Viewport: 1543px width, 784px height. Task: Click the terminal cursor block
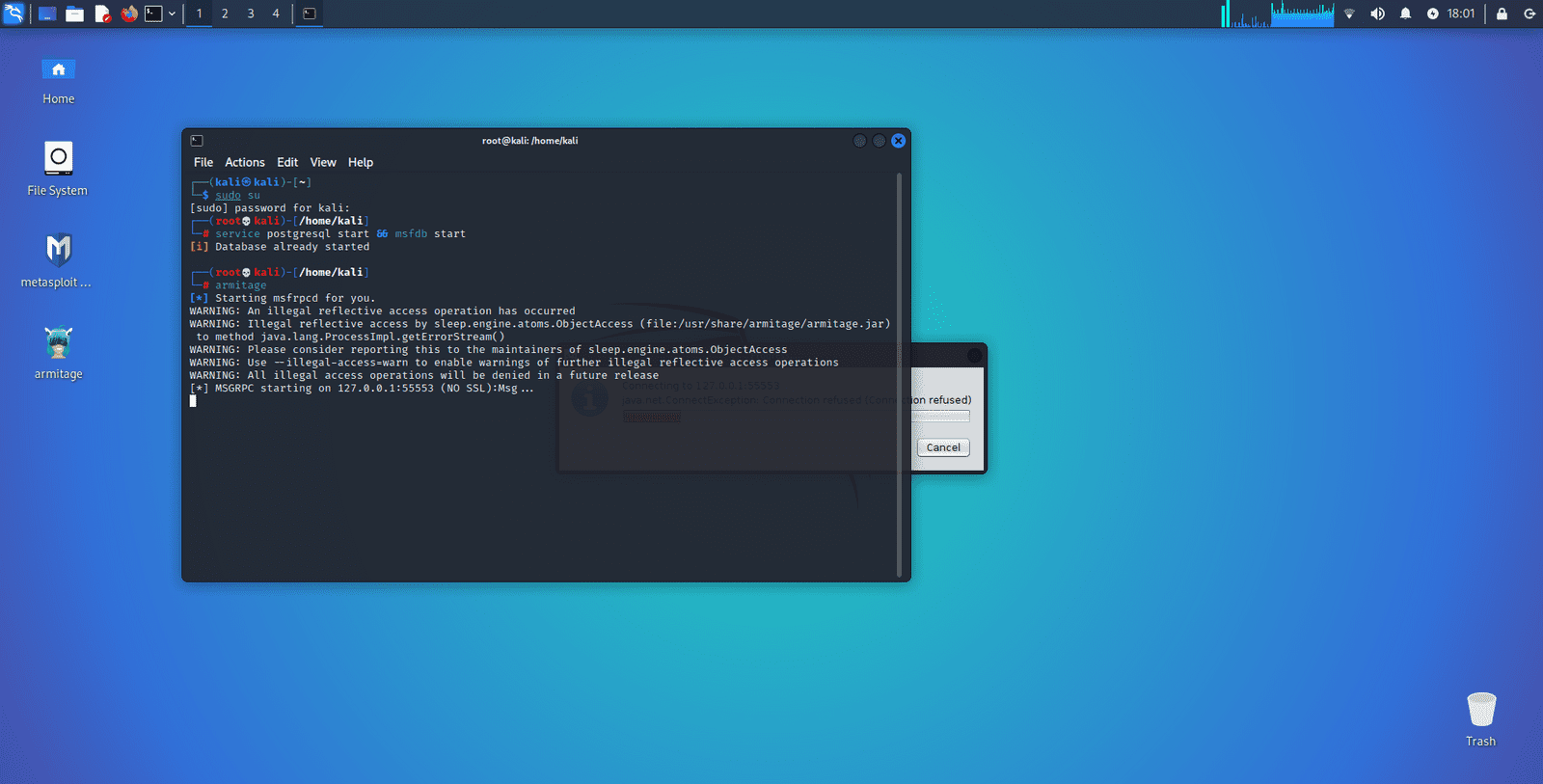pos(193,401)
